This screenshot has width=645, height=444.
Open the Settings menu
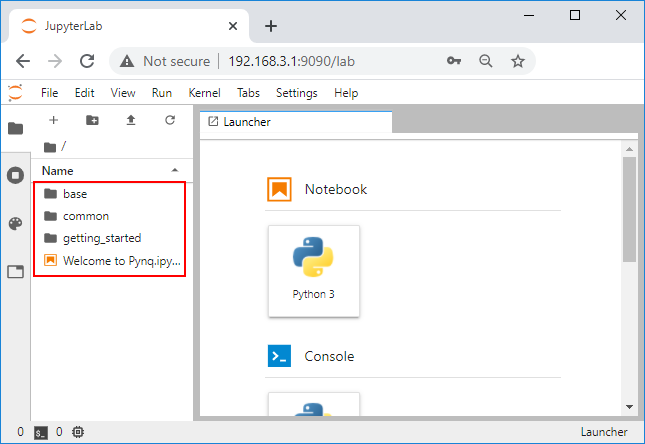(296, 93)
